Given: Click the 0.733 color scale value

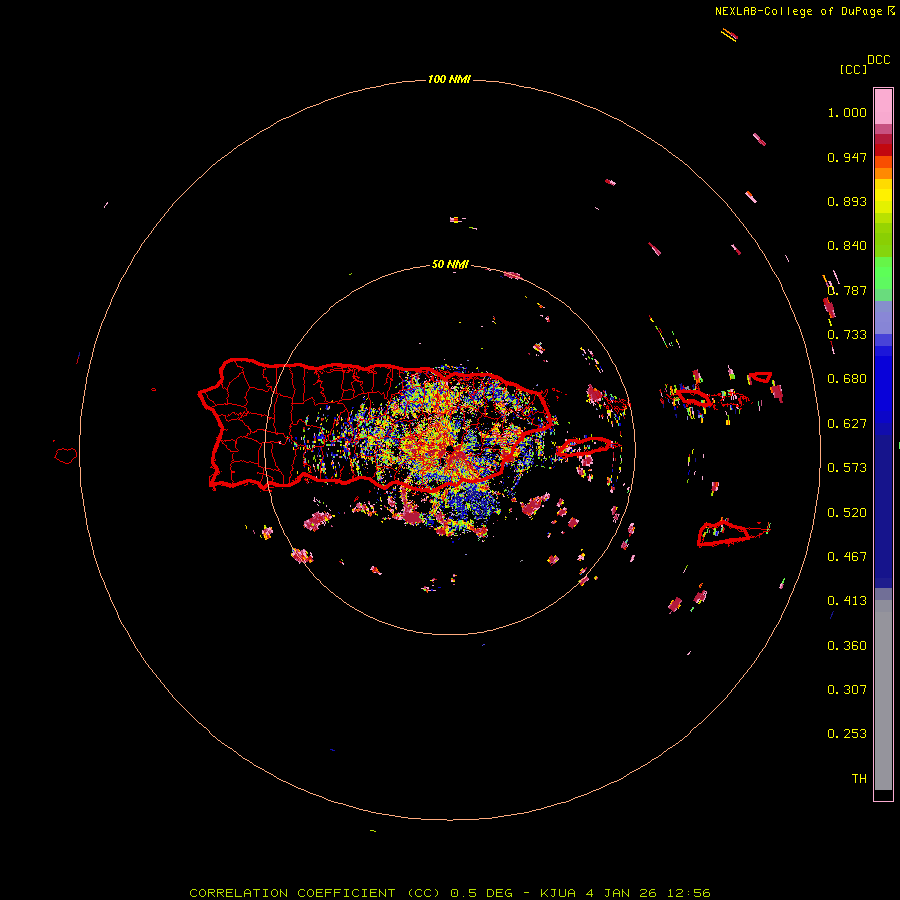Looking at the screenshot, I should tap(847, 335).
